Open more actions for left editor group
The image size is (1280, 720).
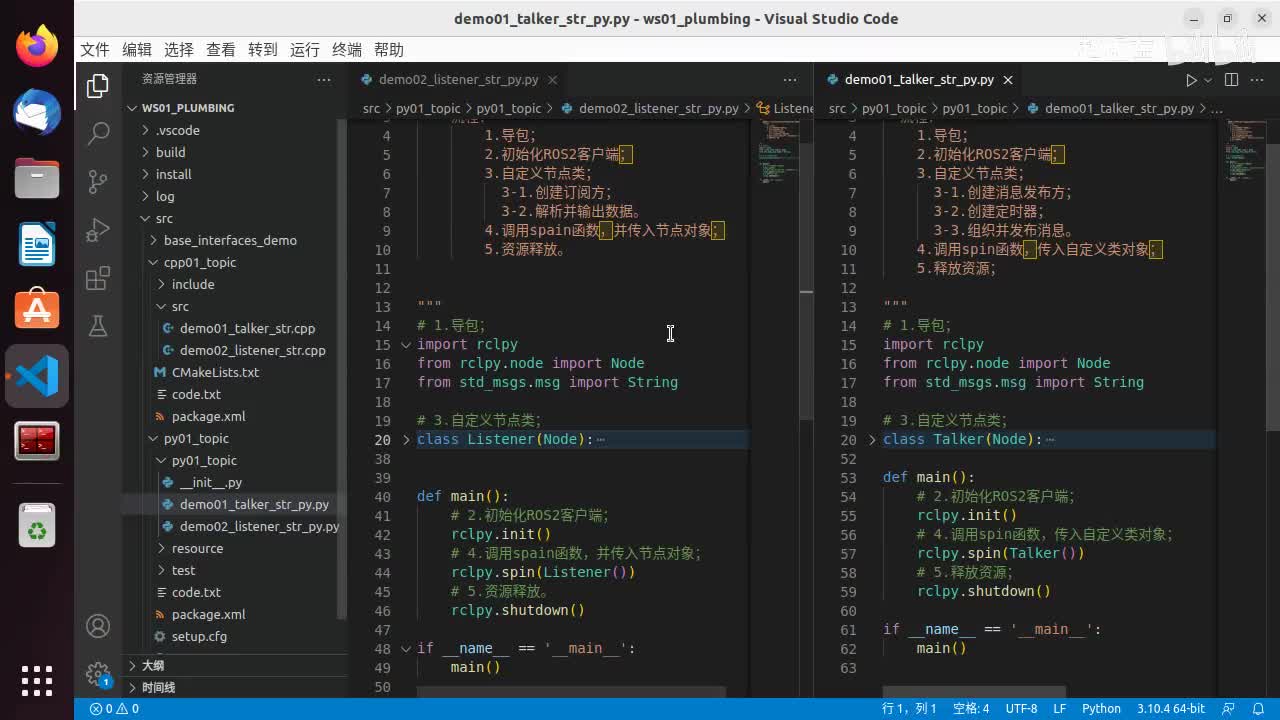point(790,80)
